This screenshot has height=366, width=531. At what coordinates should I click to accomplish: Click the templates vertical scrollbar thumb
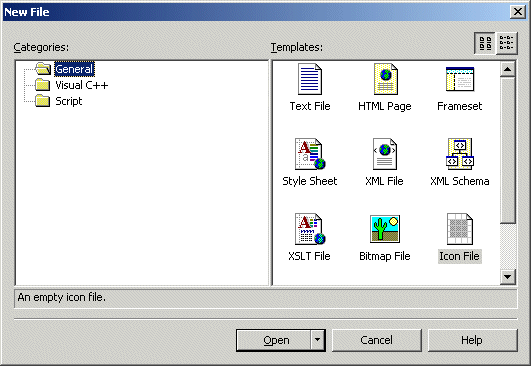pos(508,150)
